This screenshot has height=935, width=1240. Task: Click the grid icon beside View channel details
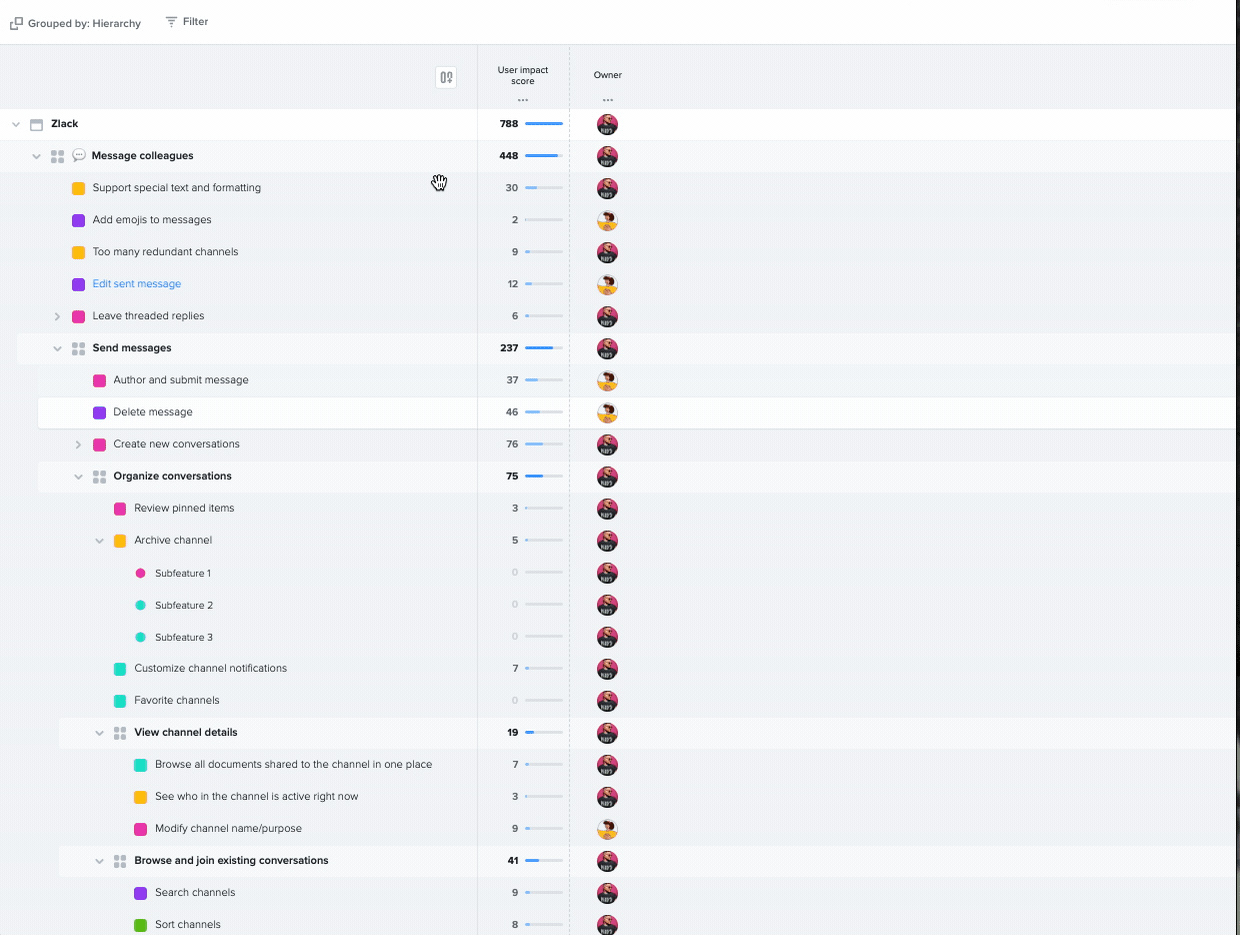pos(120,733)
